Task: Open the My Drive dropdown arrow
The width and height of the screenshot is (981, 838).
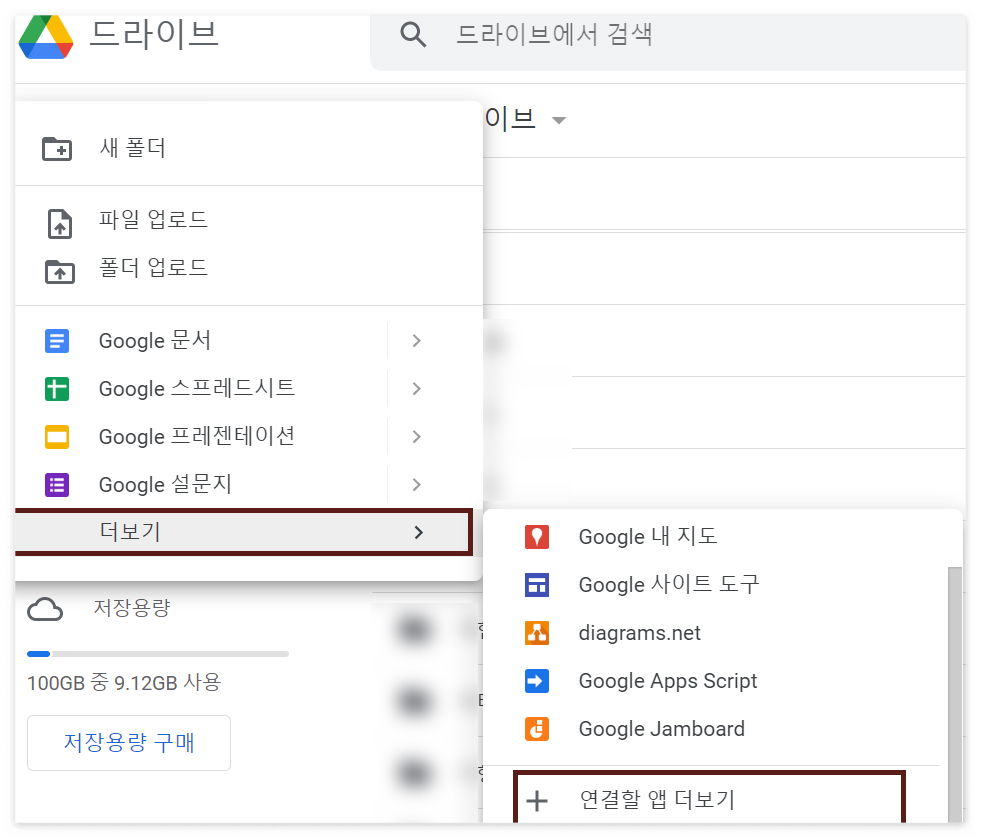Action: coord(559,120)
